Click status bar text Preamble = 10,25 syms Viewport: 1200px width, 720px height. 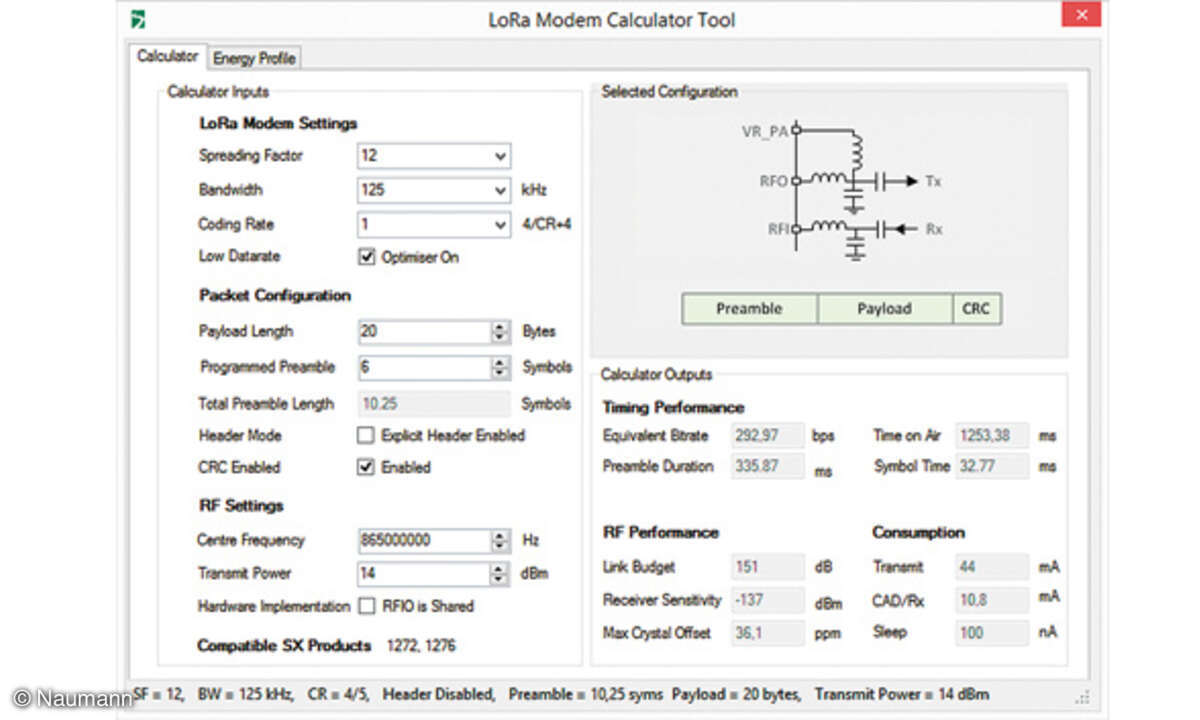(587, 694)
